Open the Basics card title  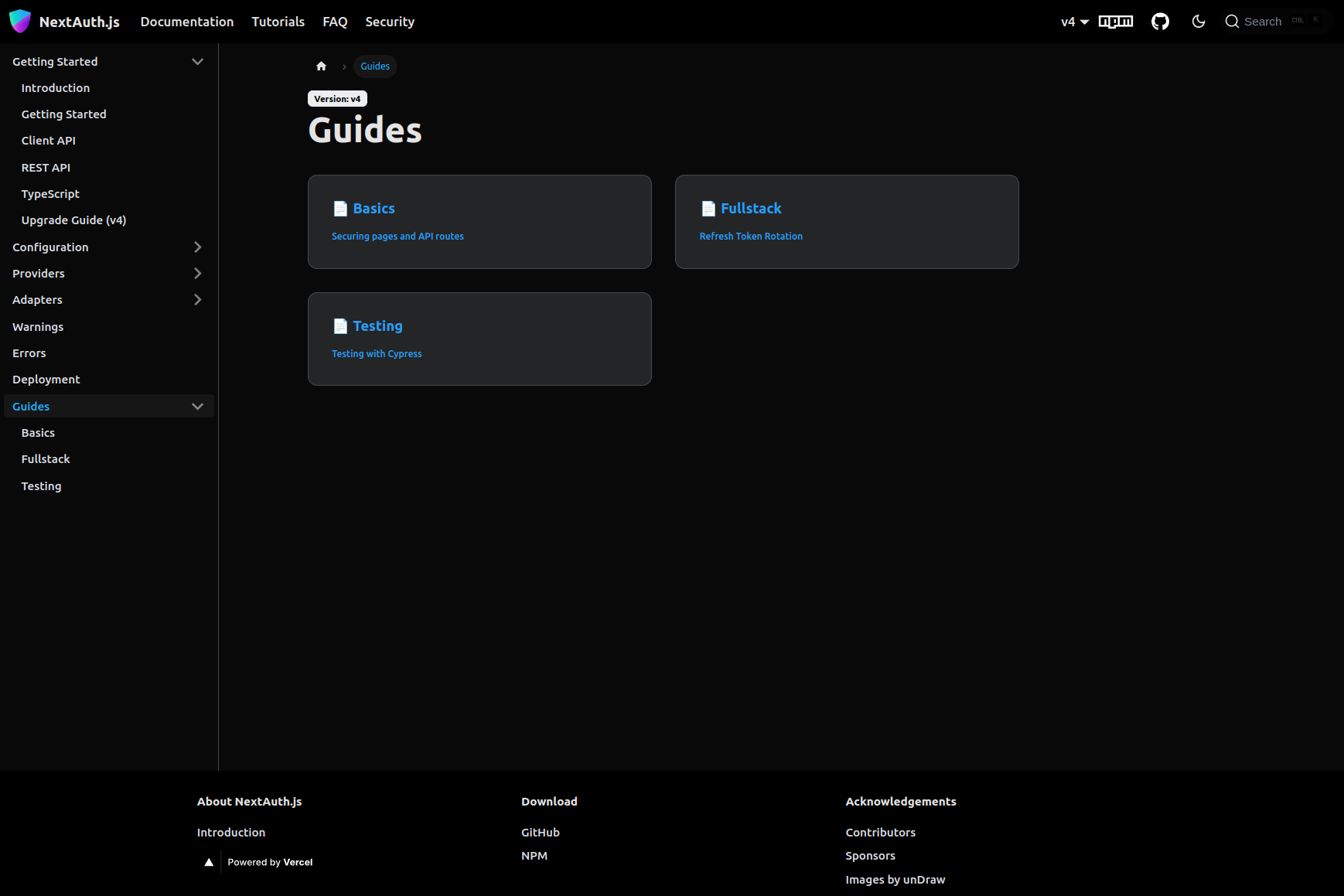(374, 209)
